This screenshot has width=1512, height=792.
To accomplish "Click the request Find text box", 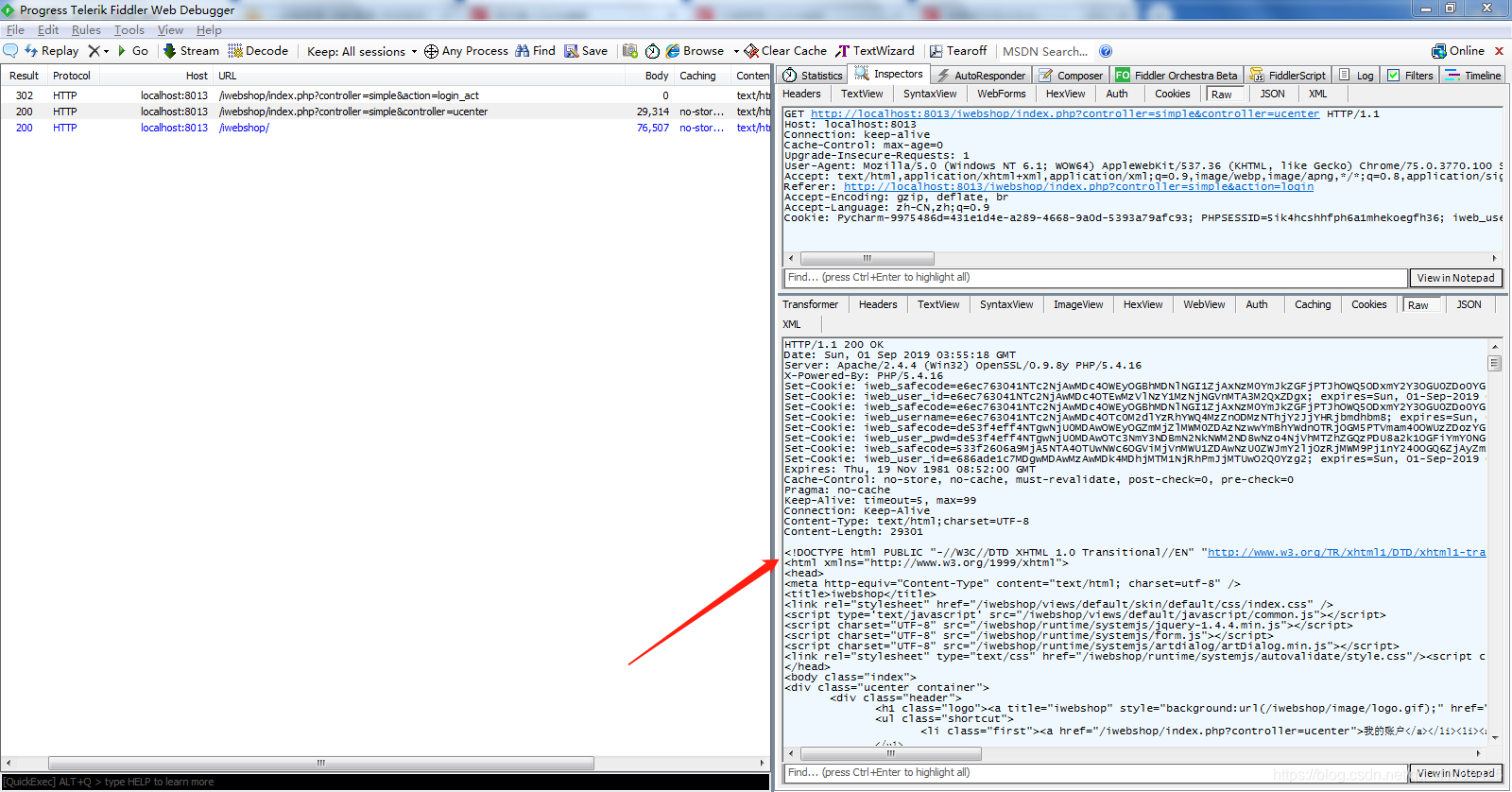I will pos(1095,278).
